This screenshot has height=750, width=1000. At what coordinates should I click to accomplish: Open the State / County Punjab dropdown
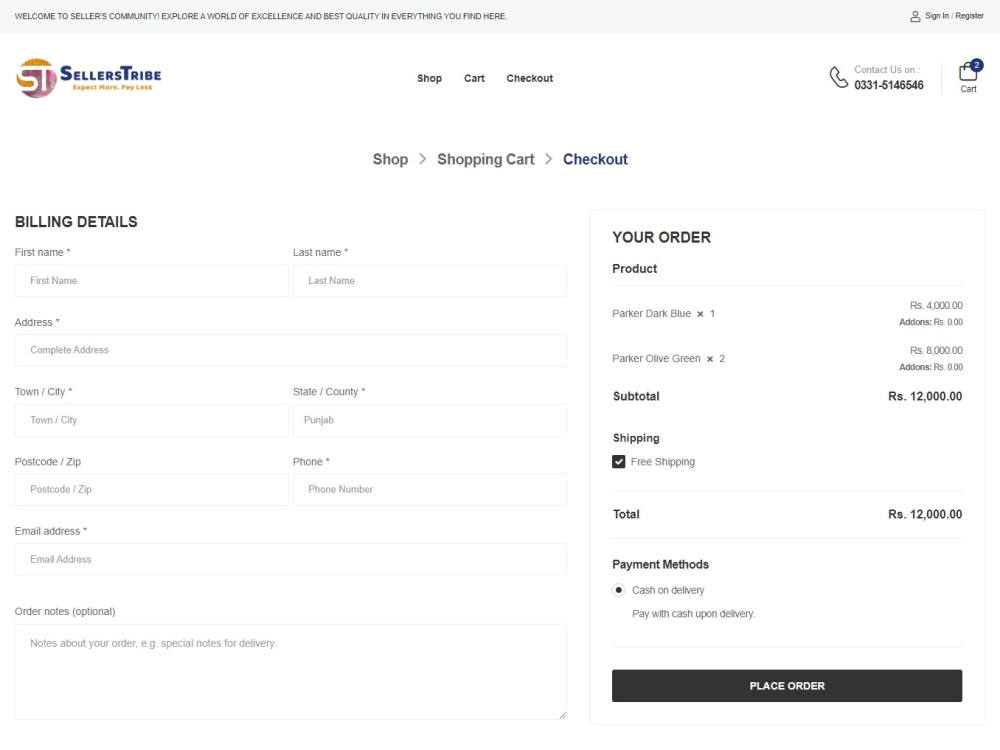coord(429,420)
